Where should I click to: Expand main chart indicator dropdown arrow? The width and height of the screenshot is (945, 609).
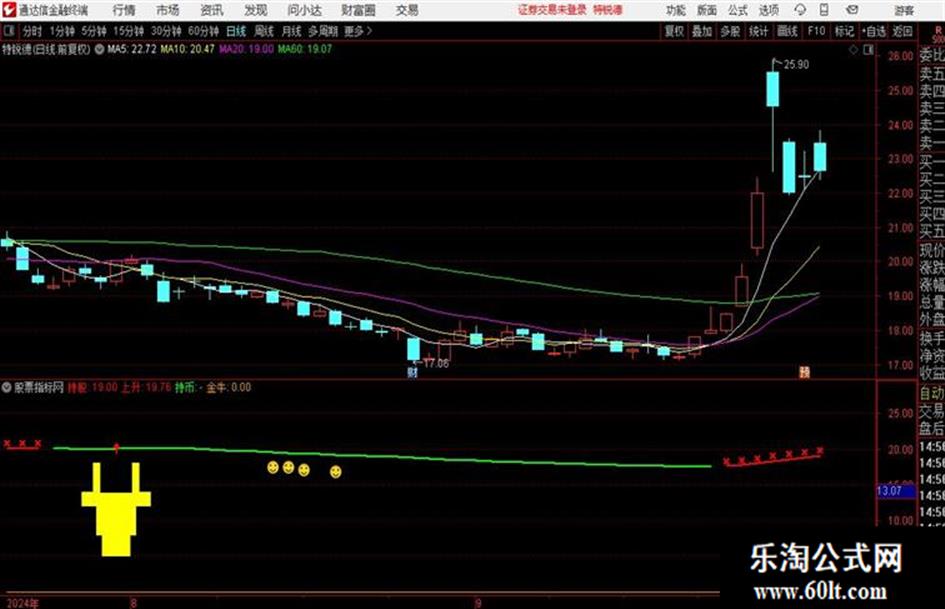[x=99, y=49]
